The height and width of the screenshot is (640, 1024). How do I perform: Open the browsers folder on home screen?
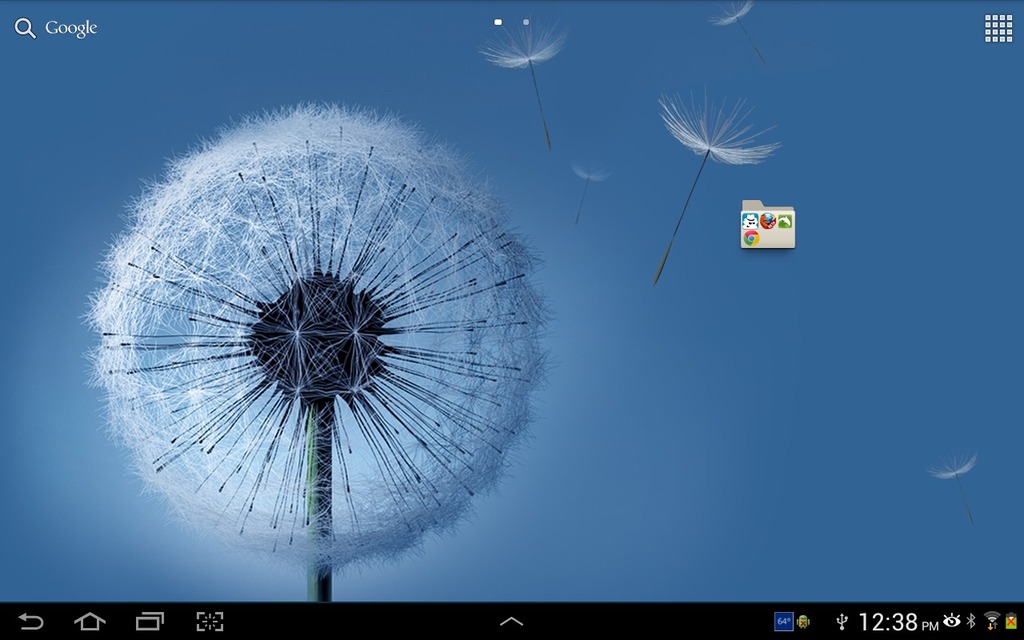pos(768,225)
